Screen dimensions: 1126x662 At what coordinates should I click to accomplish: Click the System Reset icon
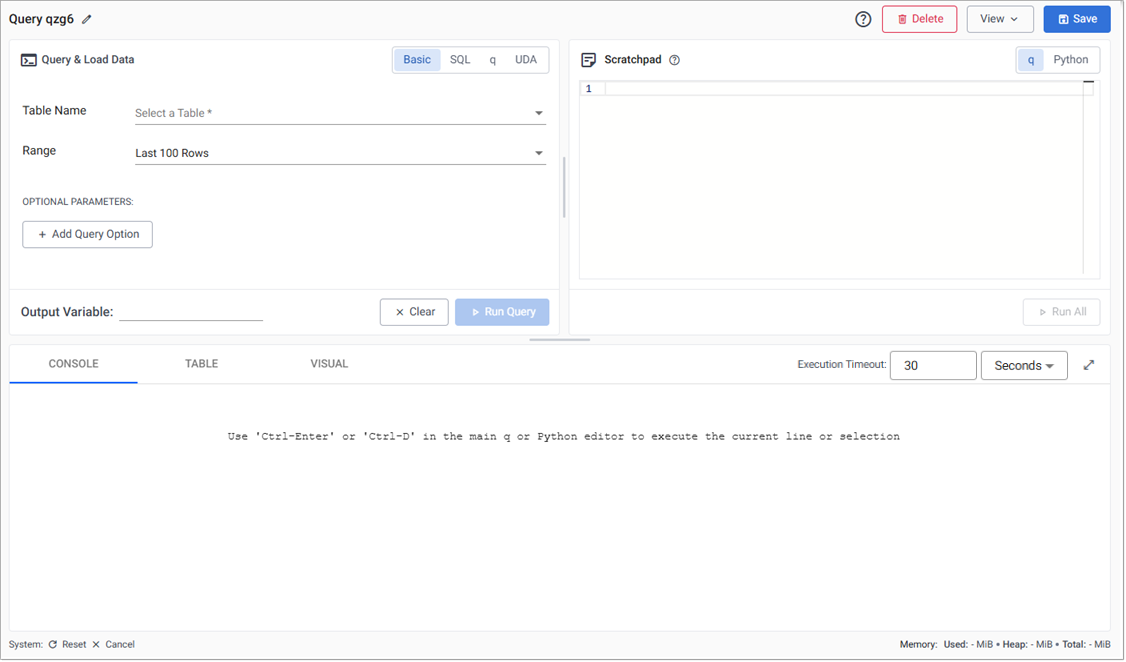click(53, 645)
